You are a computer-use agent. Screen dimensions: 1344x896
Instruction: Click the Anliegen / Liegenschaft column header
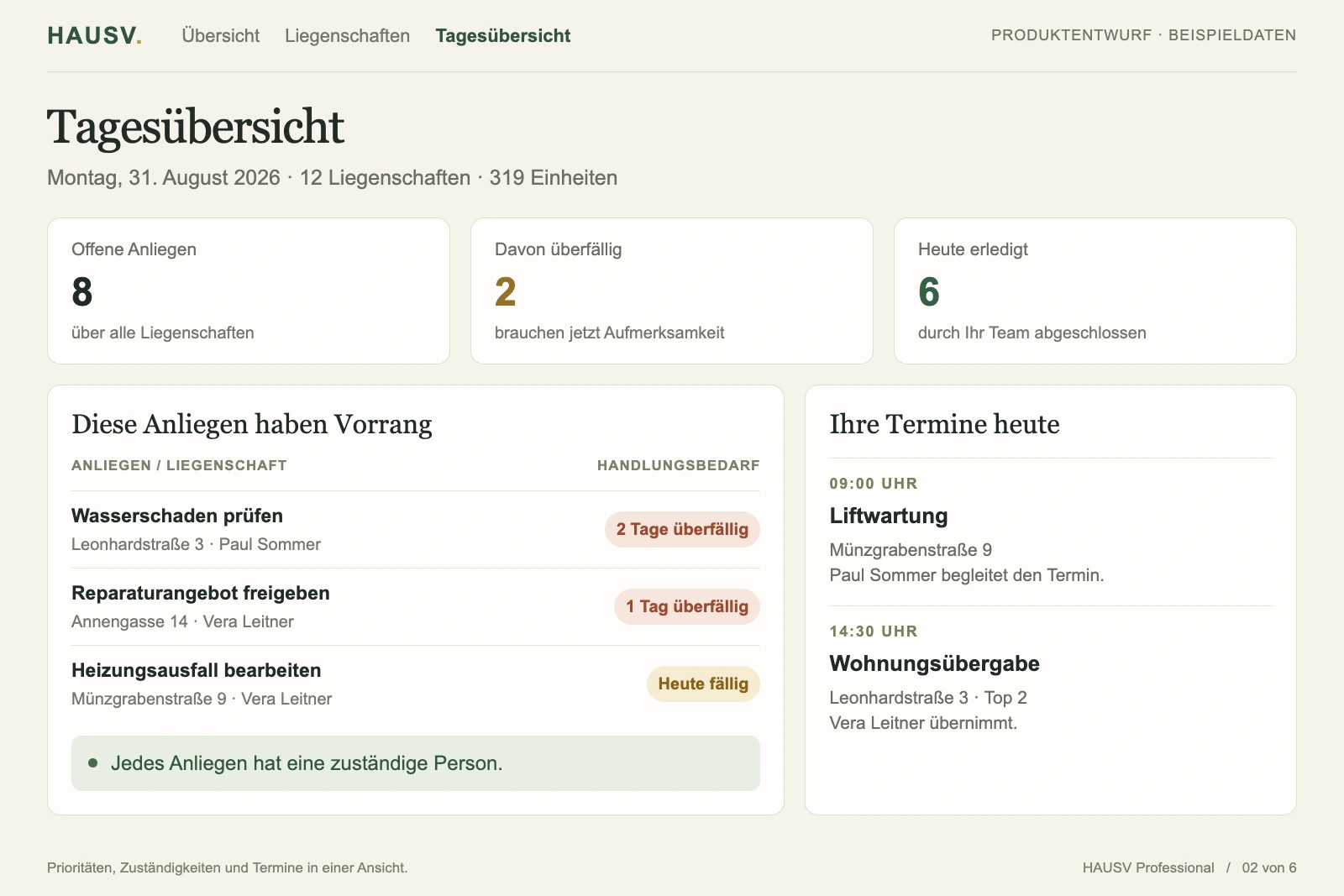click(179, 465)
